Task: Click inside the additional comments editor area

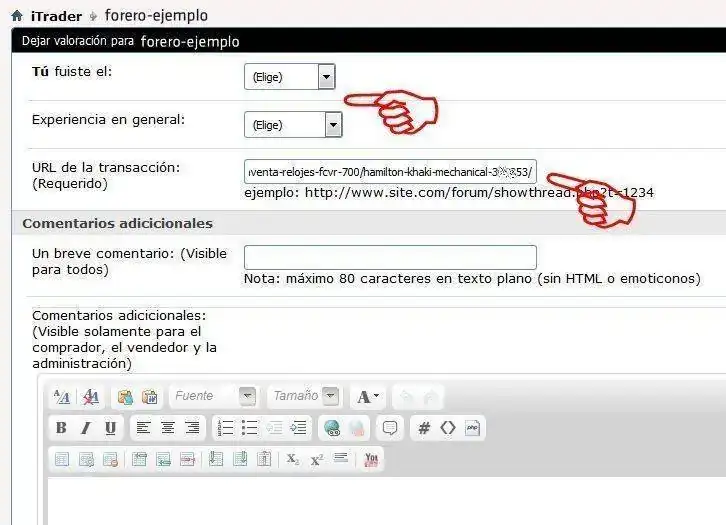Action: (x=387, y=501)
